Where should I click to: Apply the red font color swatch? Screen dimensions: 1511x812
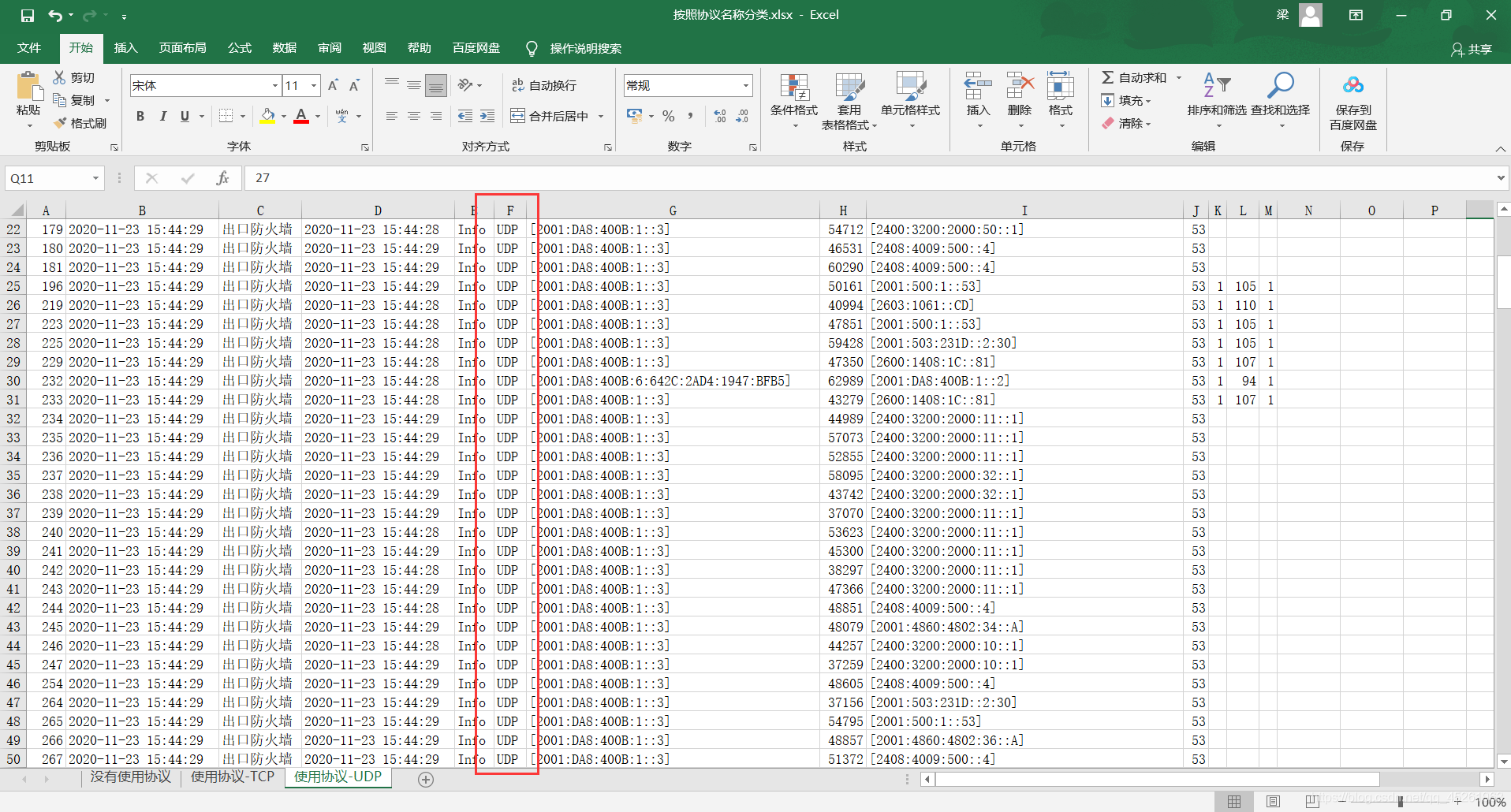pyautogui.click(x=301, y=116)
